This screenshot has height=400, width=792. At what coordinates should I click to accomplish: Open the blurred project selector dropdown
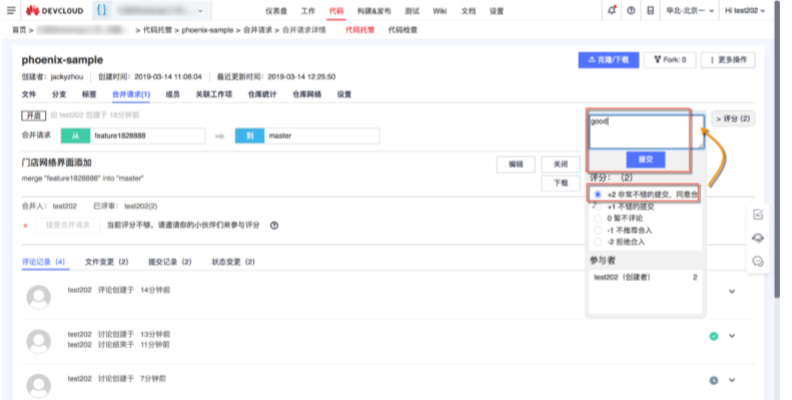pyautogui.click(x=159, y=11)
